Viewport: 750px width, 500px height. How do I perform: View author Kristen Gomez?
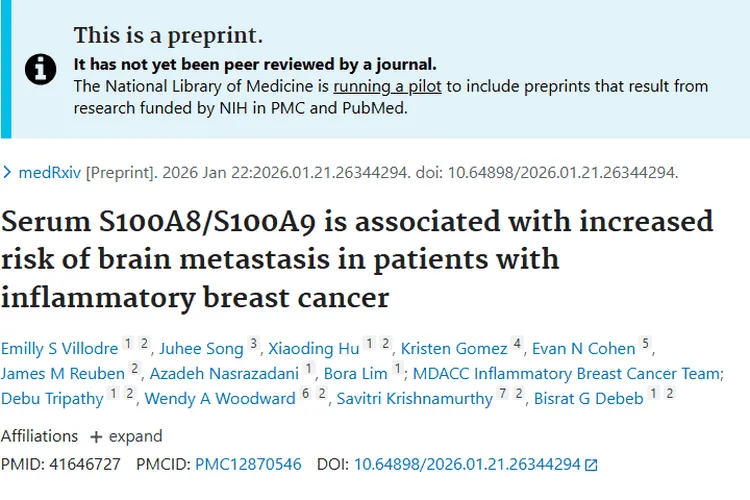tap(454, 349)
